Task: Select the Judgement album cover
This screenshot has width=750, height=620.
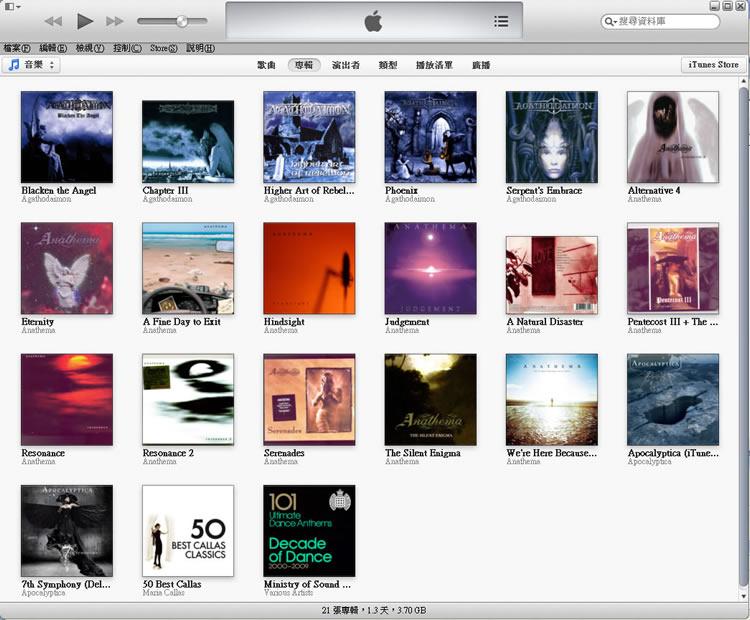Action: point(430,268)
